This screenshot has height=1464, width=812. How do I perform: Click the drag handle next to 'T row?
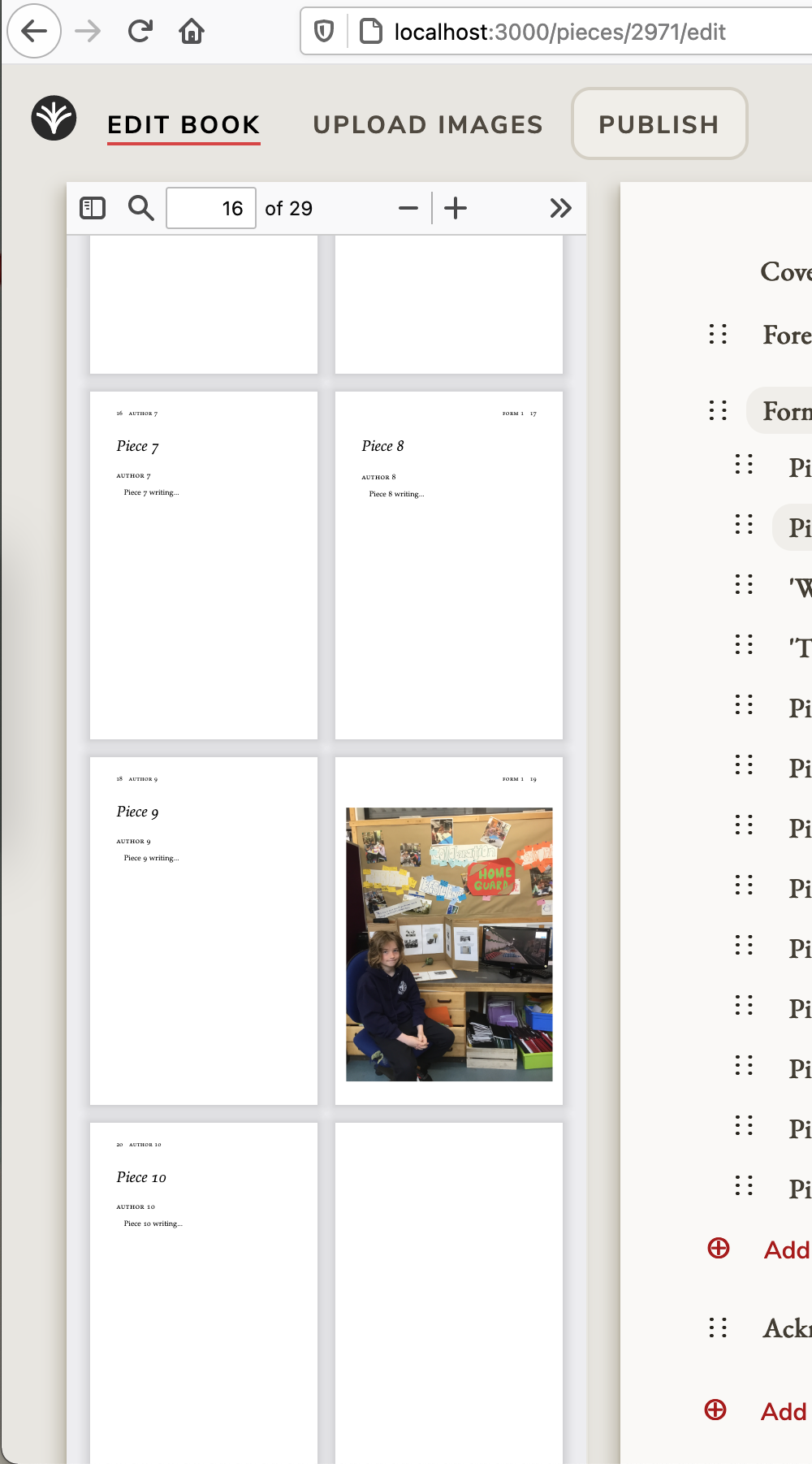pos(744,644)
